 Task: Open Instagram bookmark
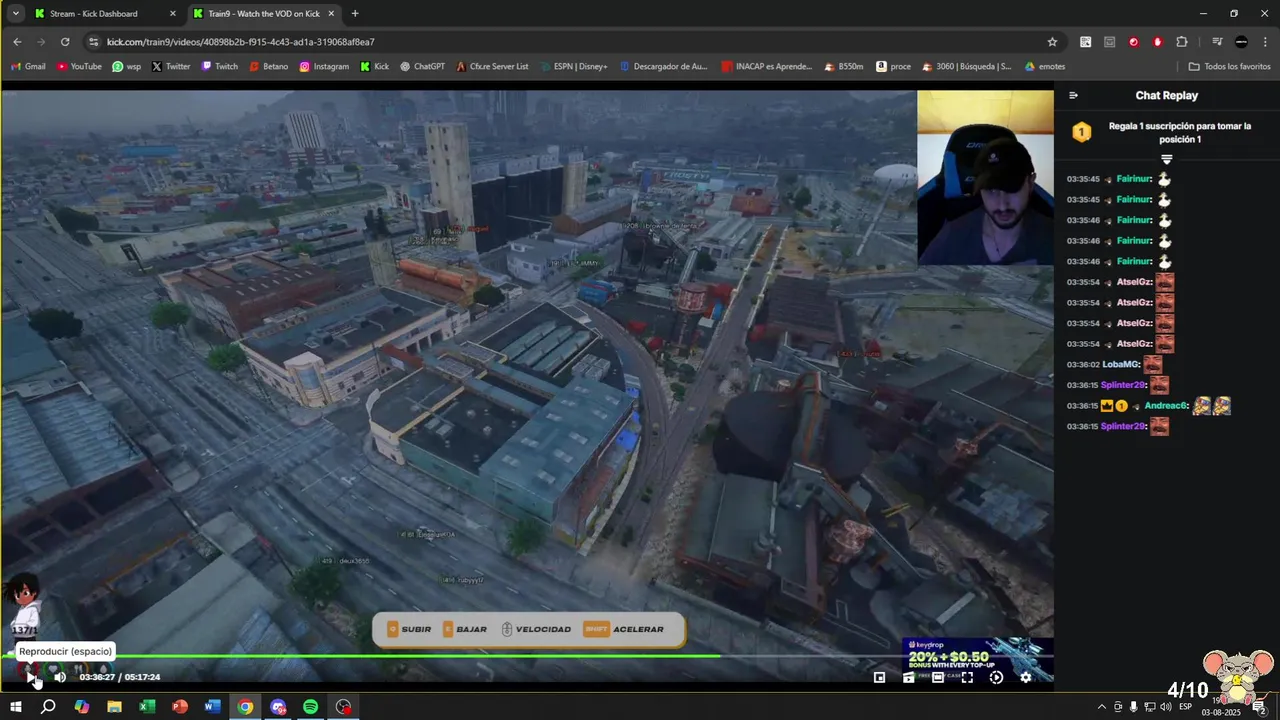pos(324,66)
